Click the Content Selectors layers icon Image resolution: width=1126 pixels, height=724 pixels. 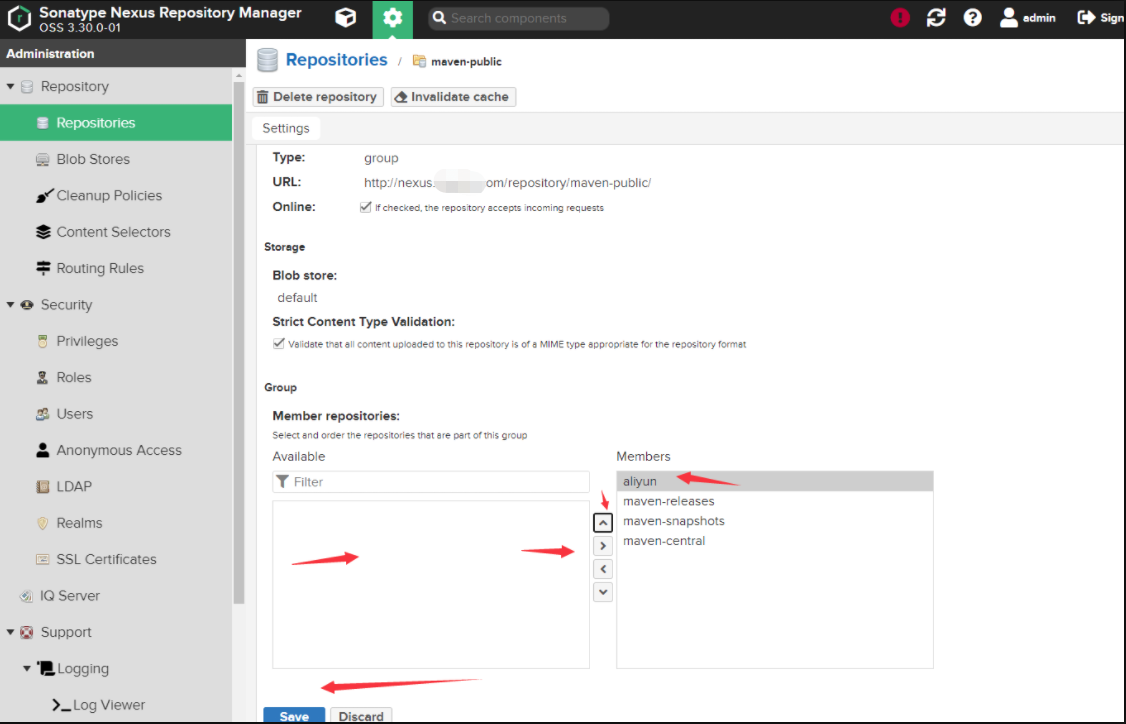click(43, 232)
